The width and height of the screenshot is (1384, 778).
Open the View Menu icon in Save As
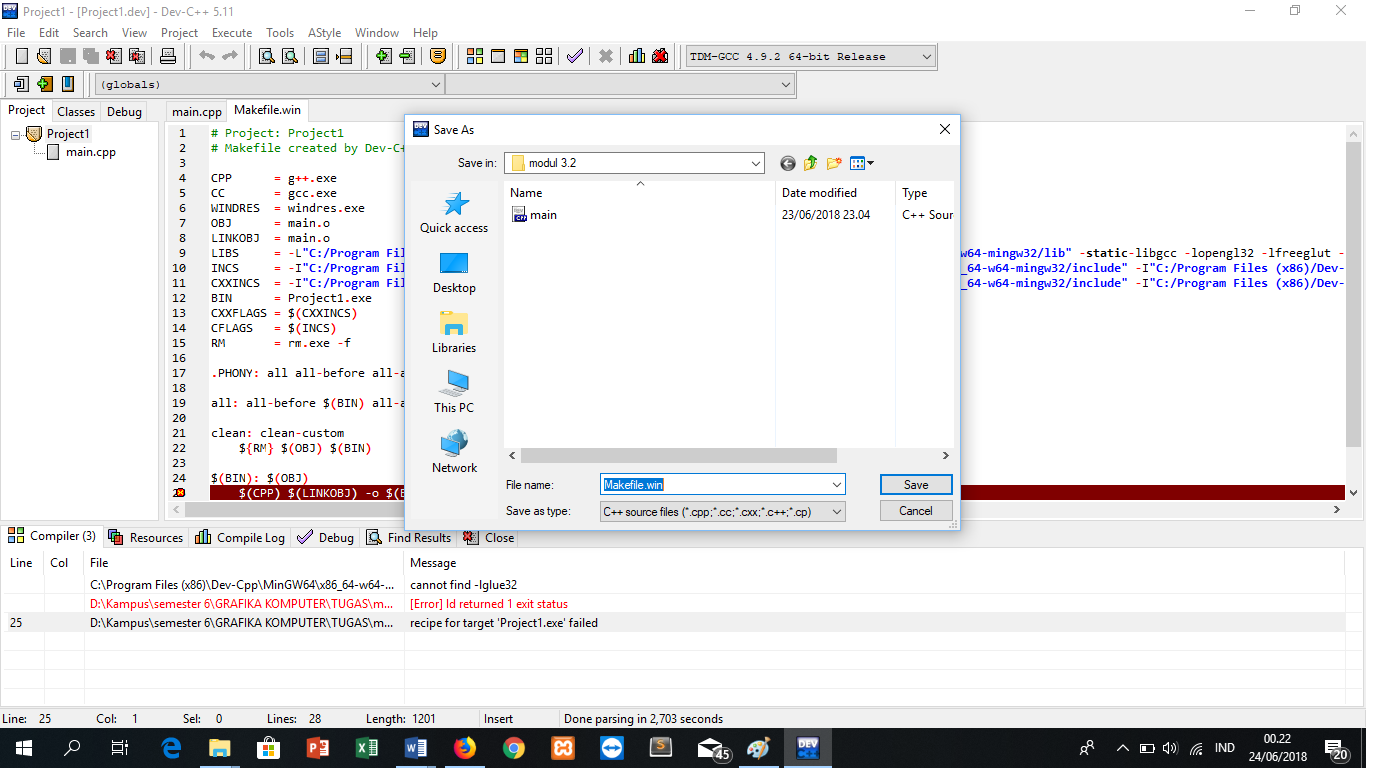[861, 163]
